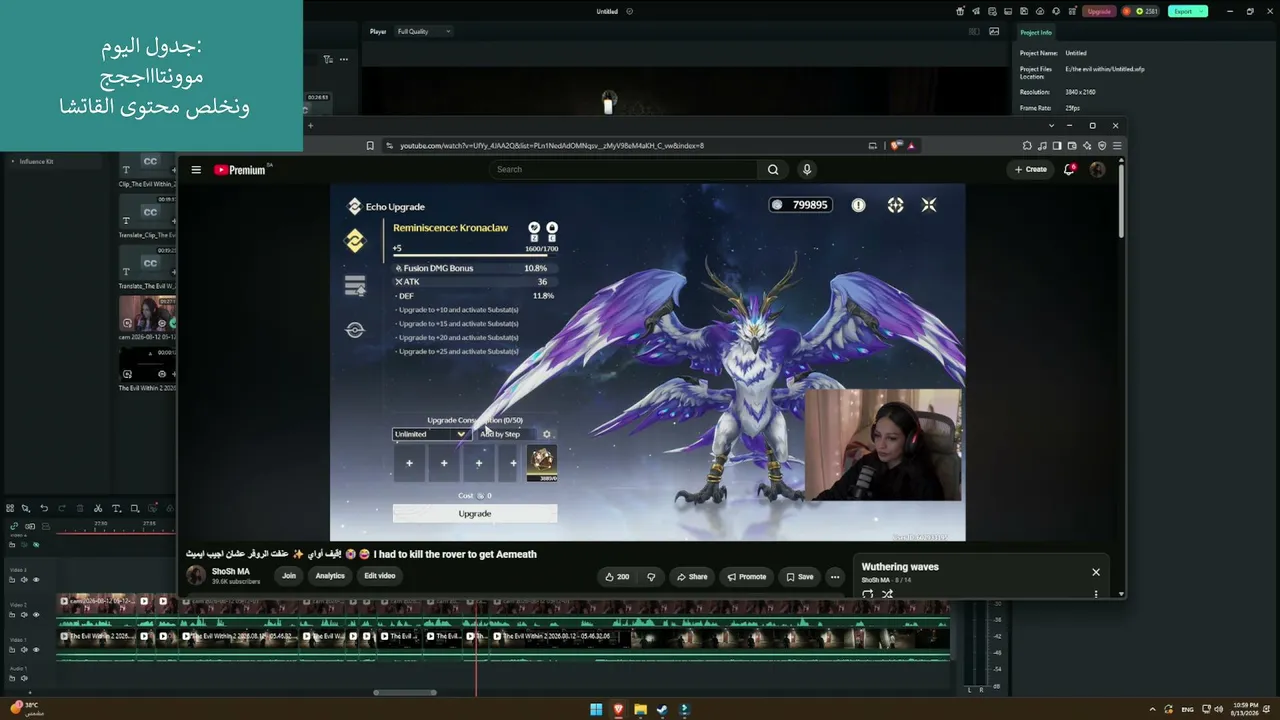Click the Edit video button
This screenshot has height=720, width=1280.
click(380, 576)
